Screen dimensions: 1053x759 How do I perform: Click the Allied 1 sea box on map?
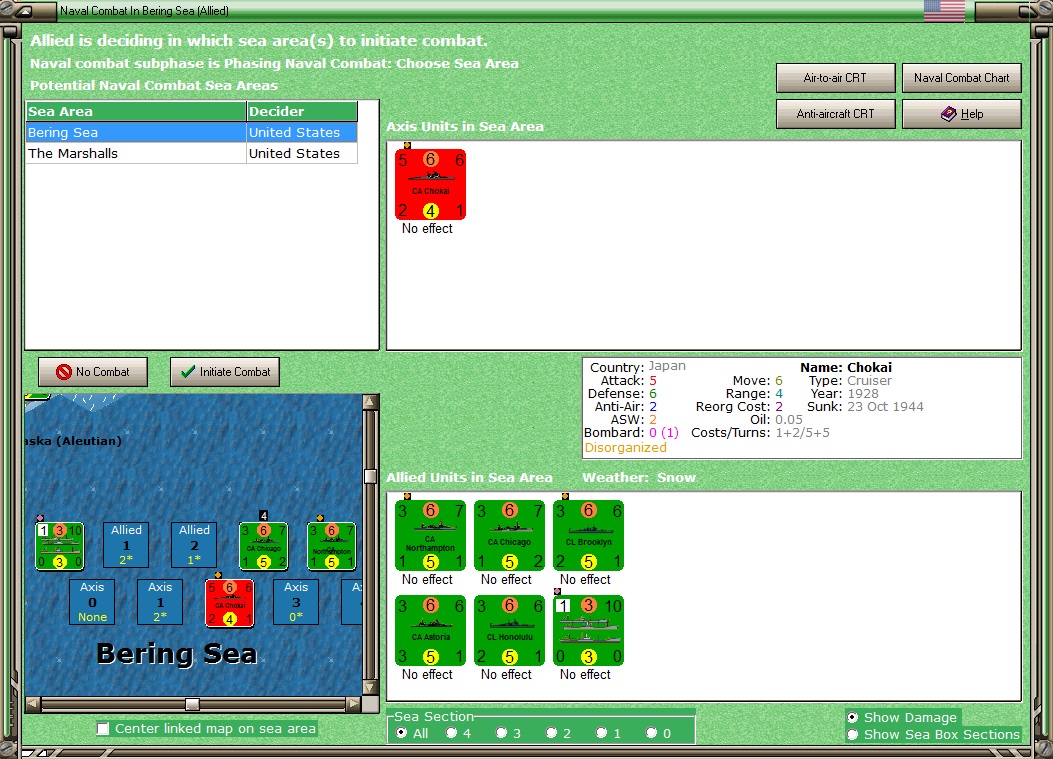pyautogui.click(x=126, y=545)
